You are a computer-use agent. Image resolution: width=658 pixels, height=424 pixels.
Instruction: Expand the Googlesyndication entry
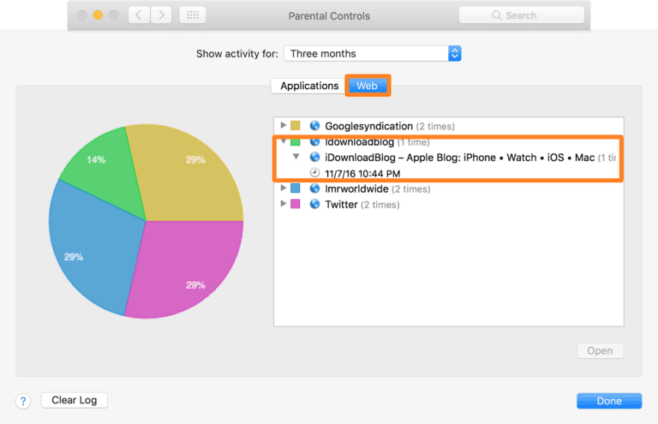(x=282, y=126)
